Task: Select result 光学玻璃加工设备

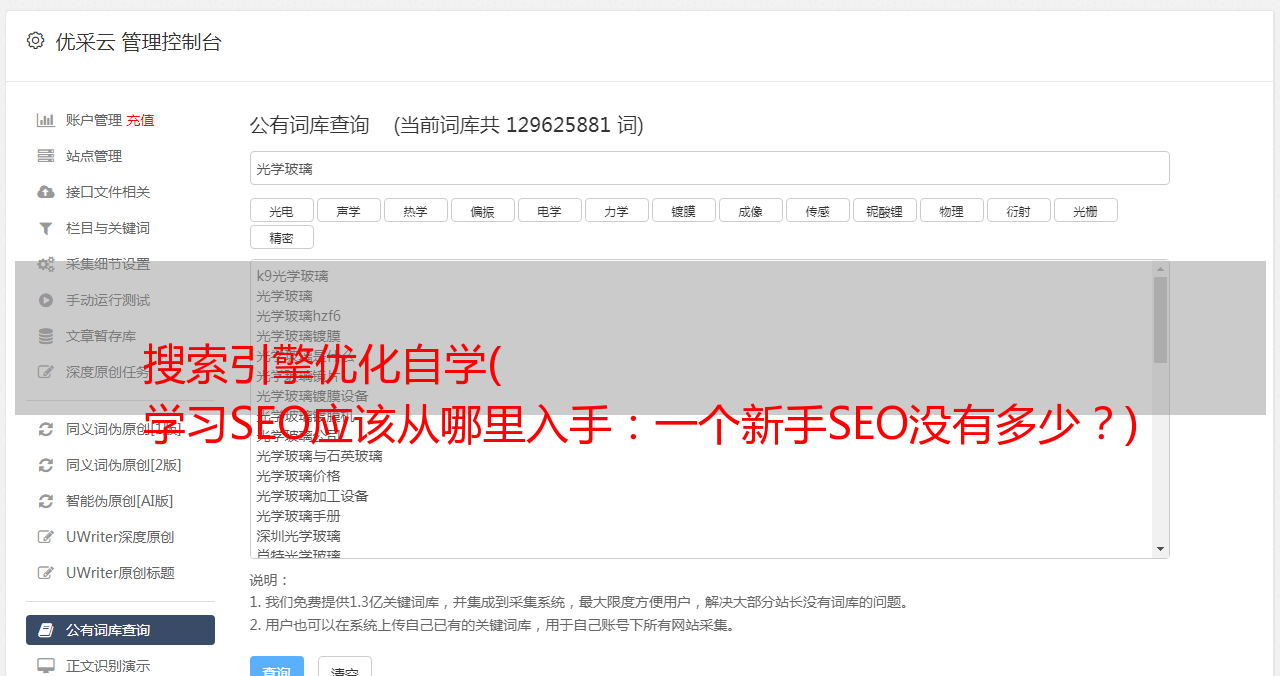Action: click(x=312, y=496)
